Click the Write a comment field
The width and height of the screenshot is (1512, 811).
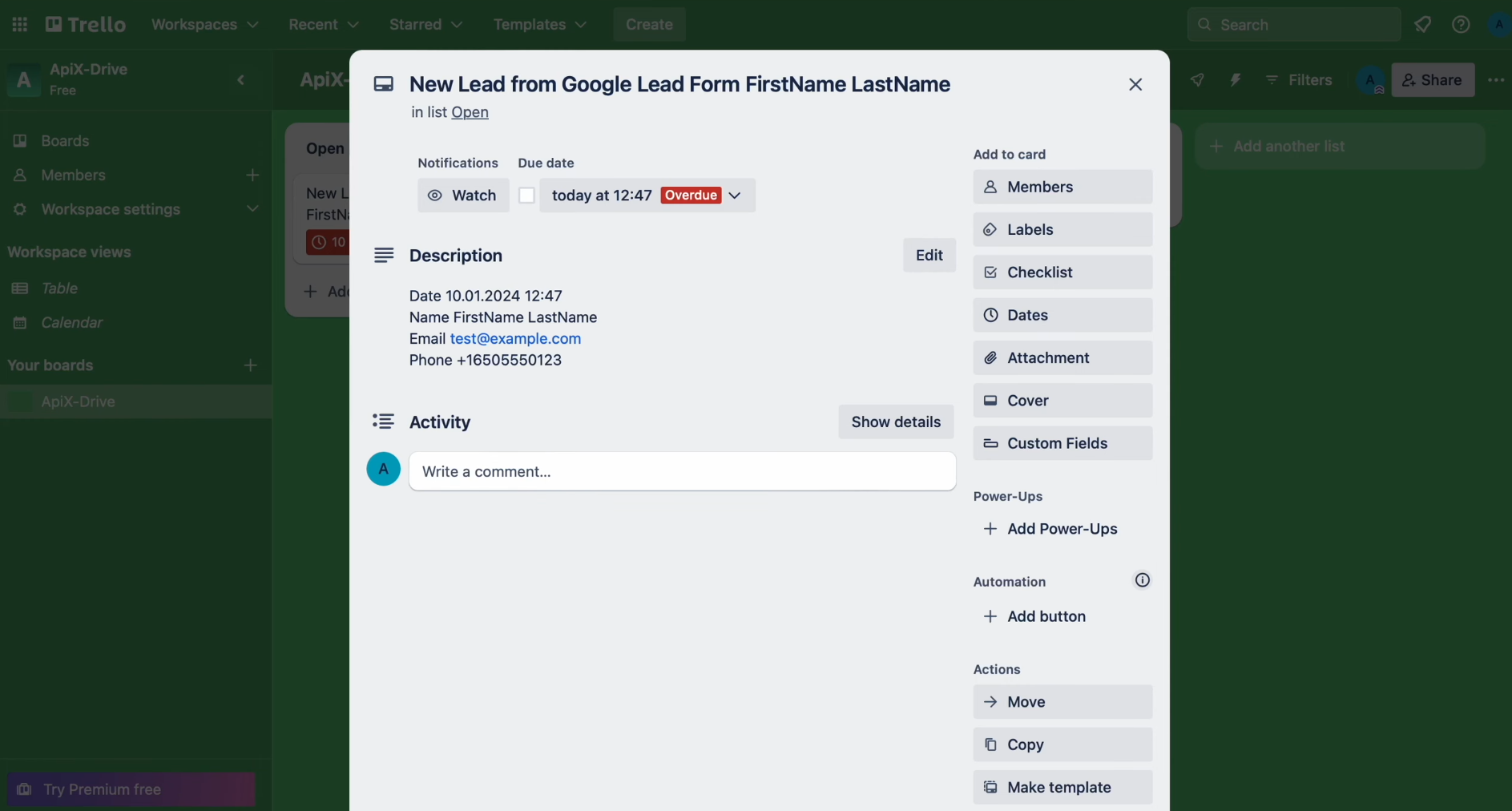point(683,471)
